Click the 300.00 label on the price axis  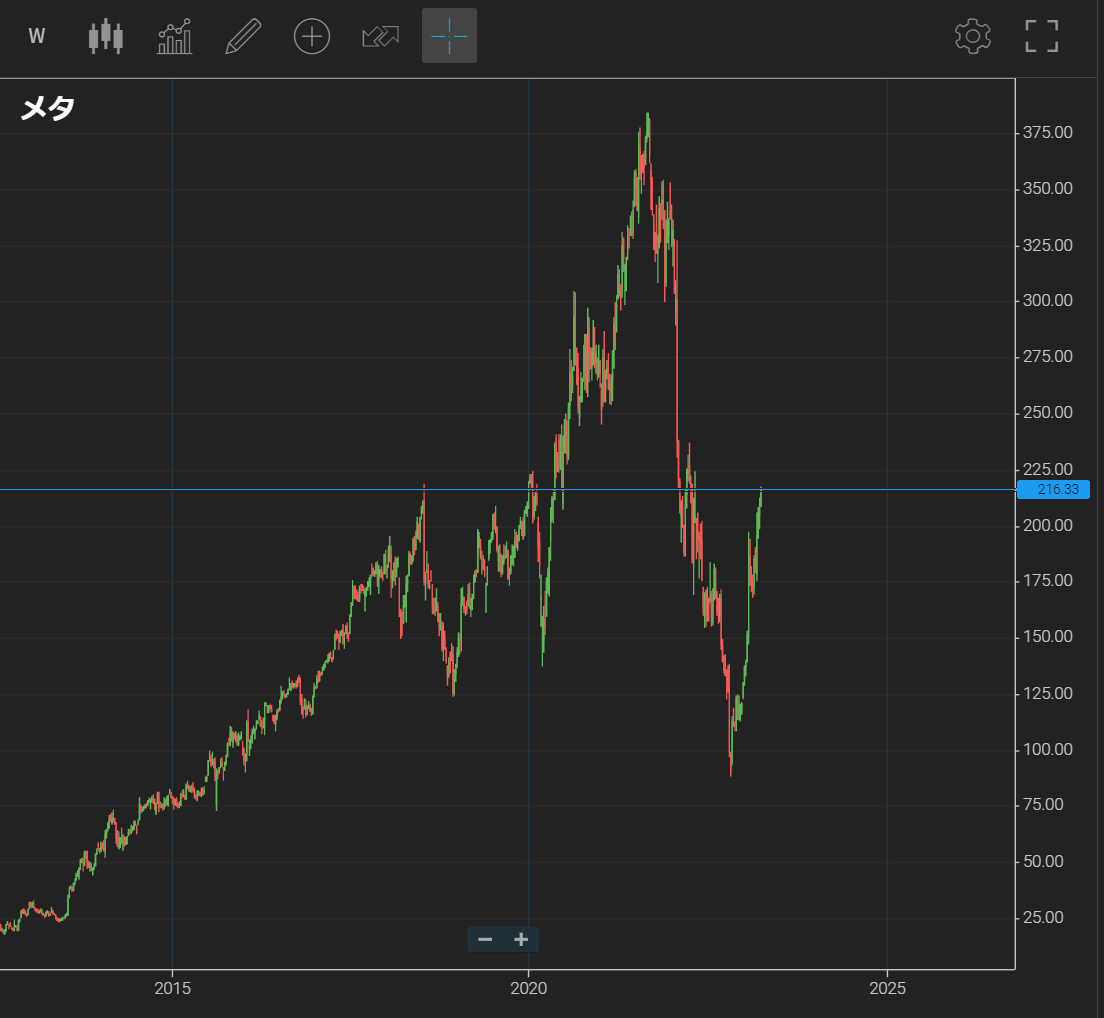pos(1047,301)
